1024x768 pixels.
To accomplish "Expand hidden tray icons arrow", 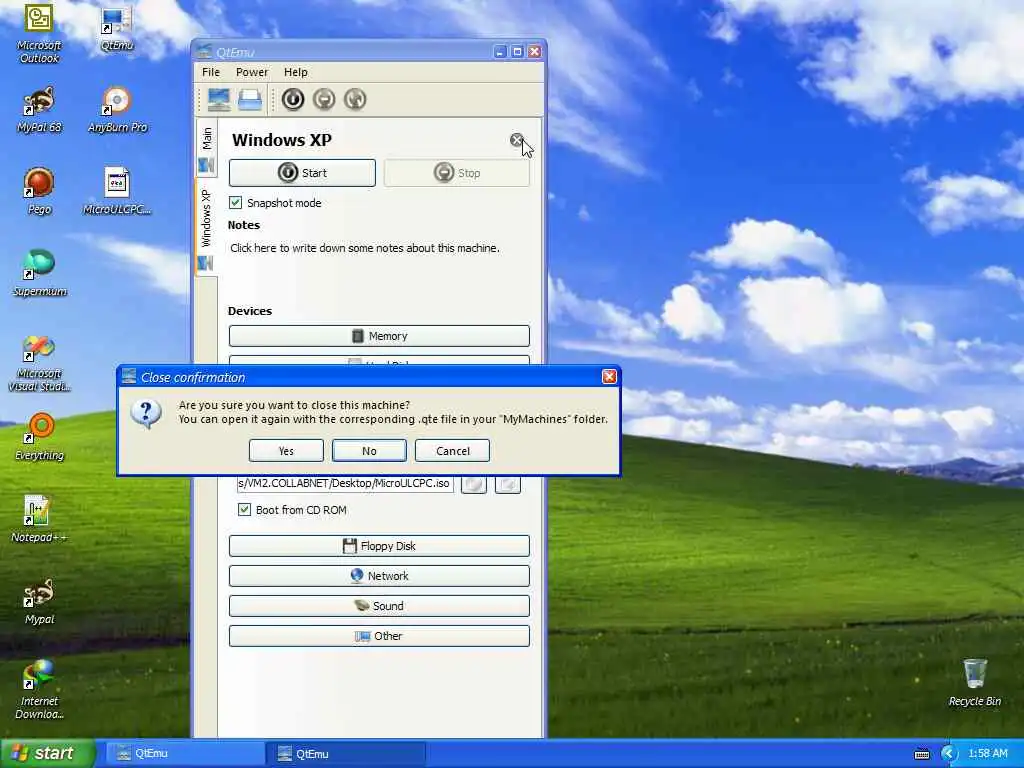I will point(949,754).
